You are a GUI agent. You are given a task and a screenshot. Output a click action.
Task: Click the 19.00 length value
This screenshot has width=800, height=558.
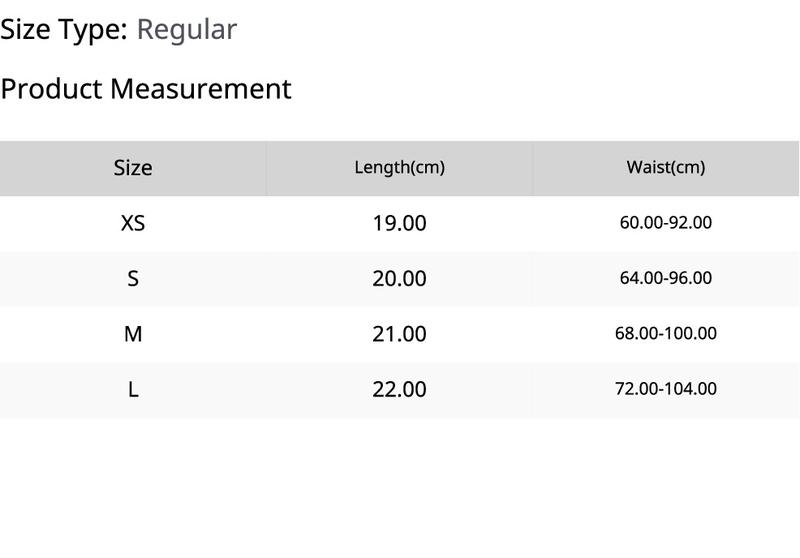tap(399, 223)
